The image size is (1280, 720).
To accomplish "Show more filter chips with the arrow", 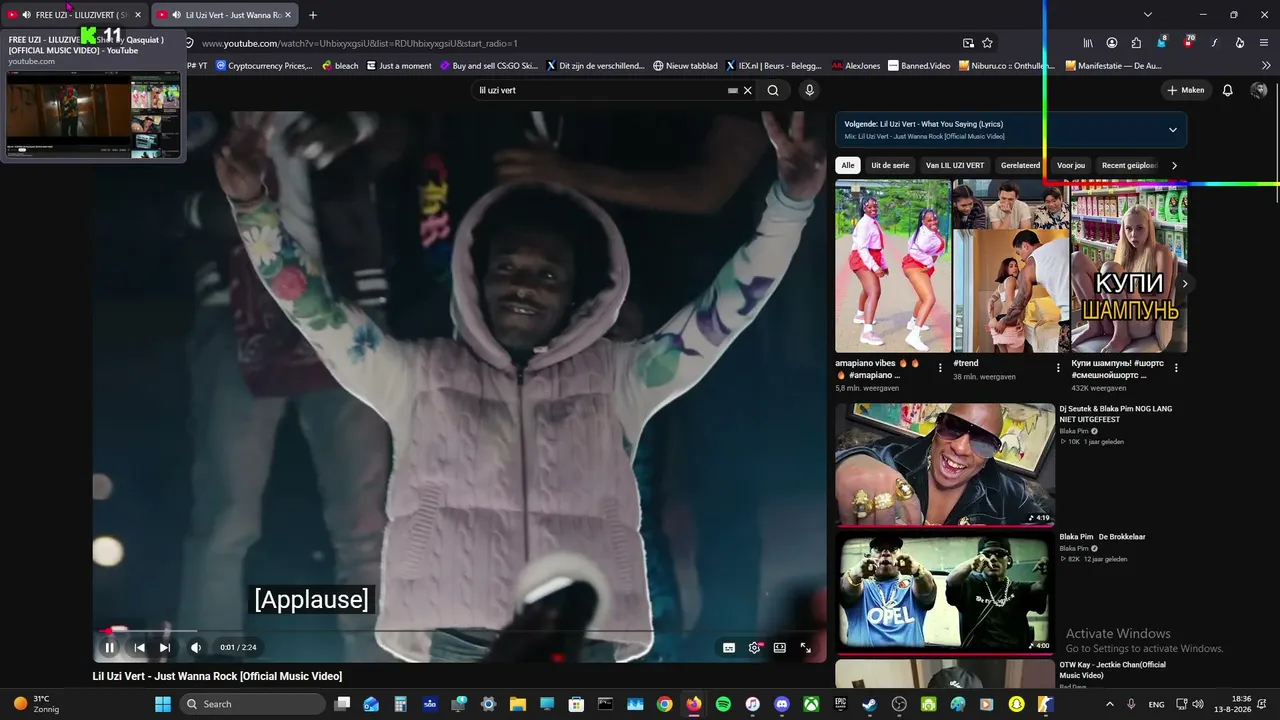I will click(x=1174, y=165).
